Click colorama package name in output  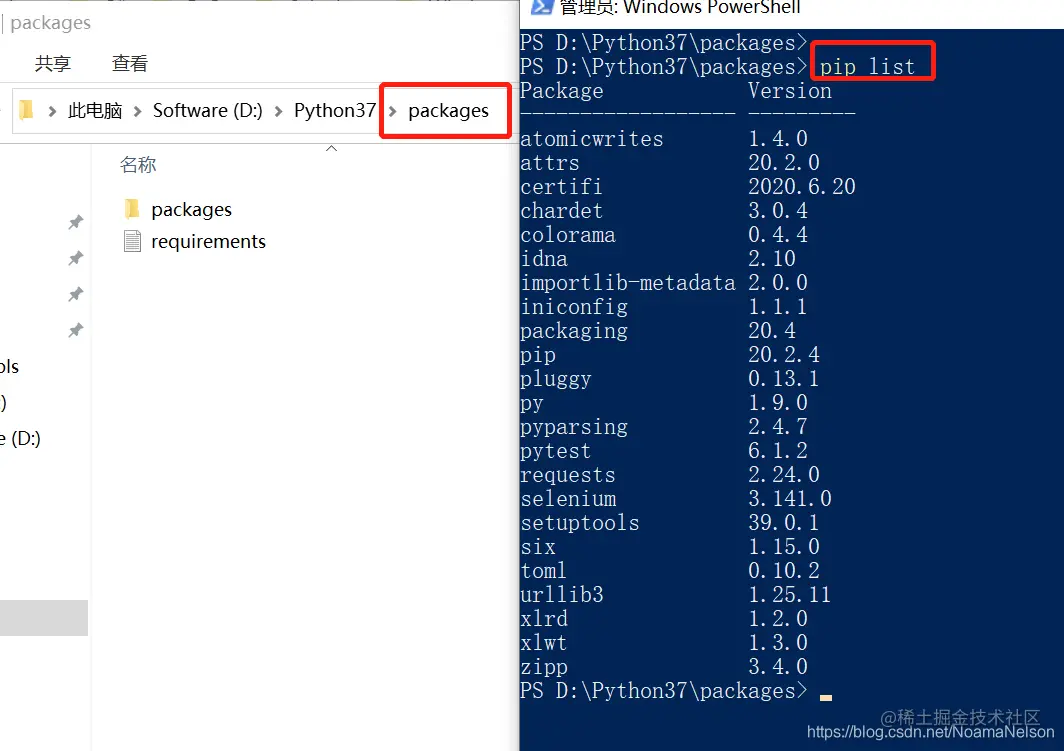(x=568, y=235)
